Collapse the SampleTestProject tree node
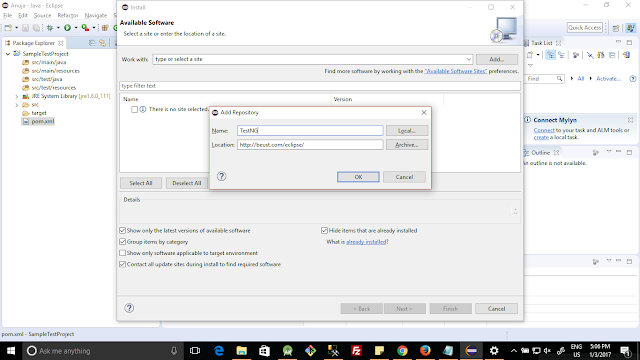 pyautogui.click(x=8, y=54)
